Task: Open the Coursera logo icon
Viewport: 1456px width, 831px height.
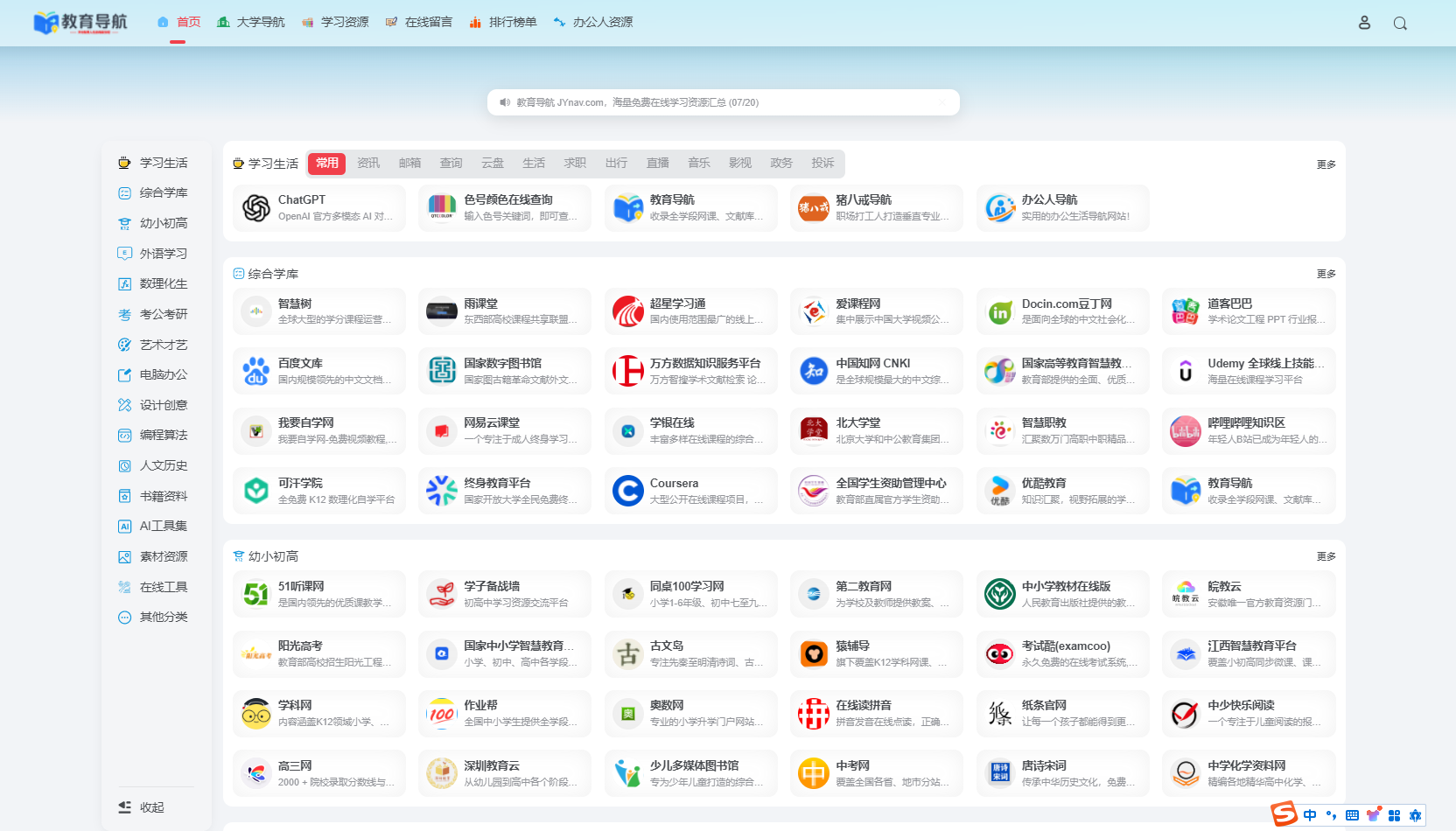Action: pos(628,491)
